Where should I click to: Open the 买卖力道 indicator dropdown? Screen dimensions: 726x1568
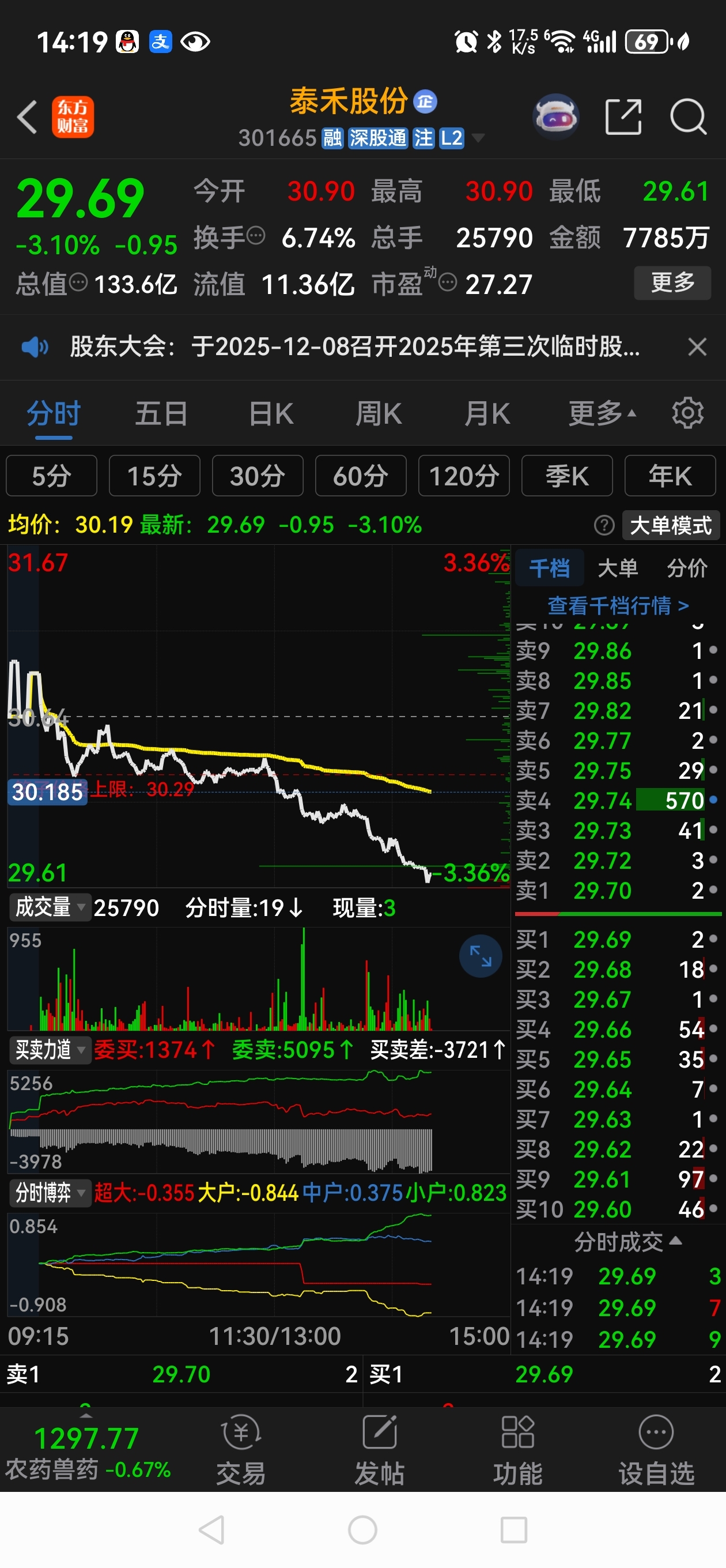pos(50,1050)
